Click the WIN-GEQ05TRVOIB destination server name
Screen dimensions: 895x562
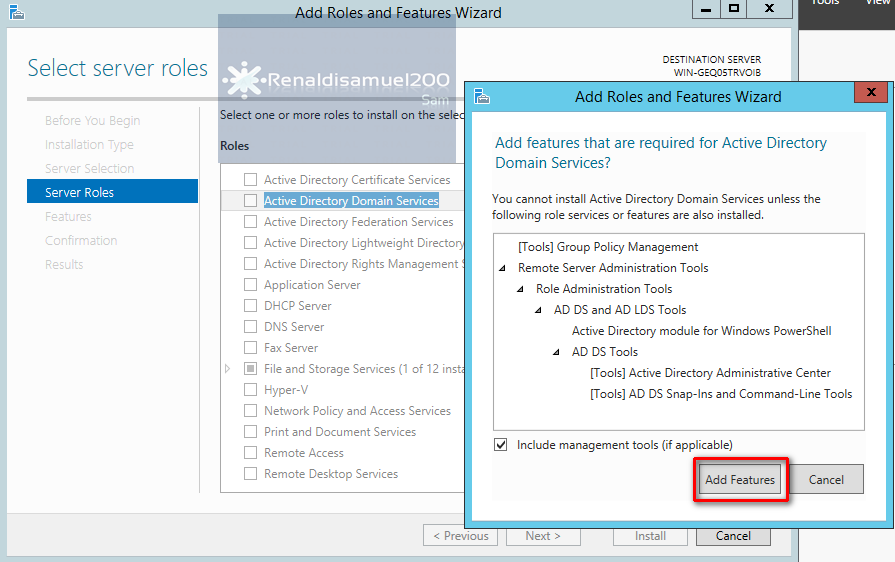717,72
